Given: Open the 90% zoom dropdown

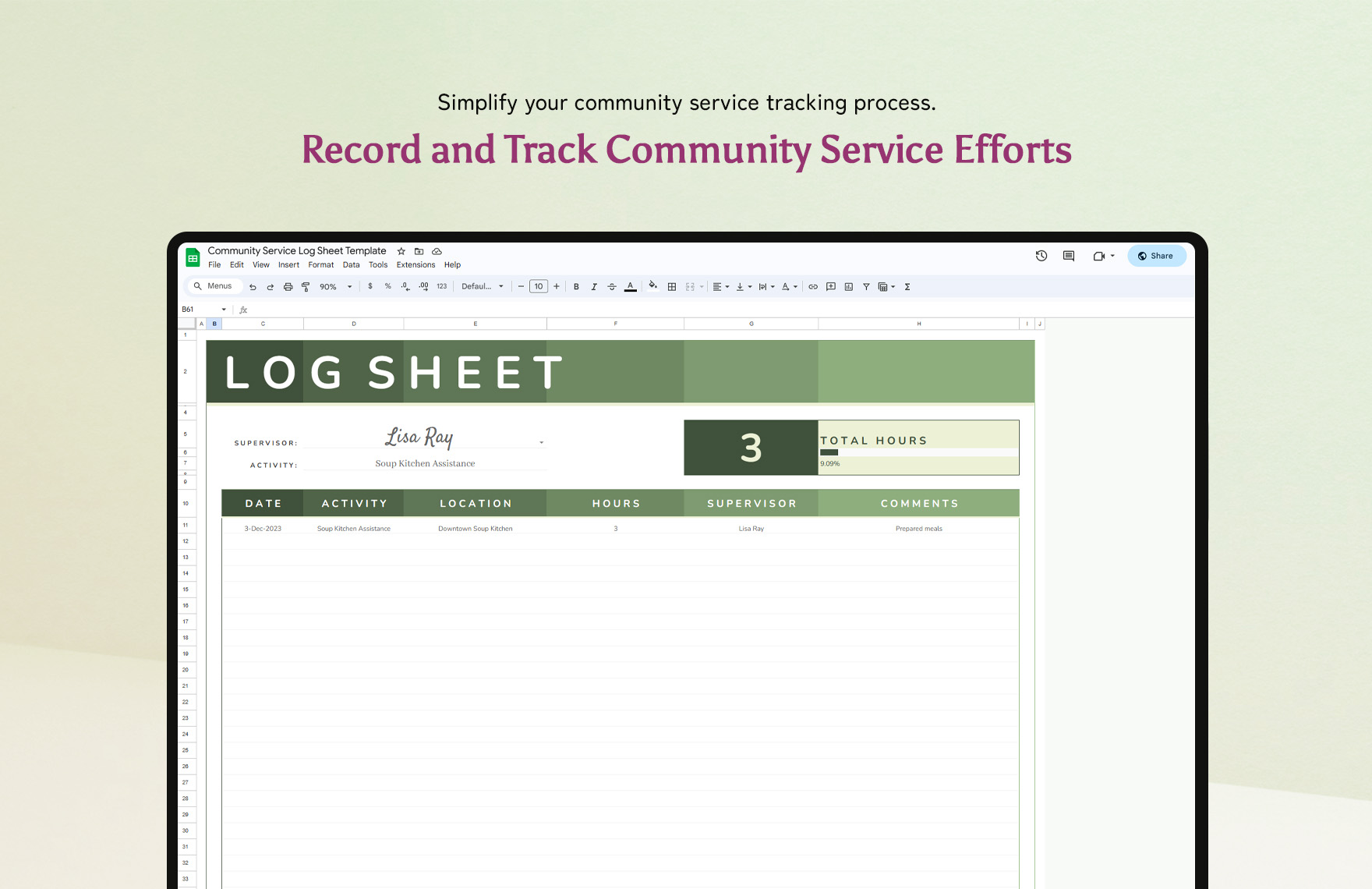Looking at the screenshot, I should point(336,287).
